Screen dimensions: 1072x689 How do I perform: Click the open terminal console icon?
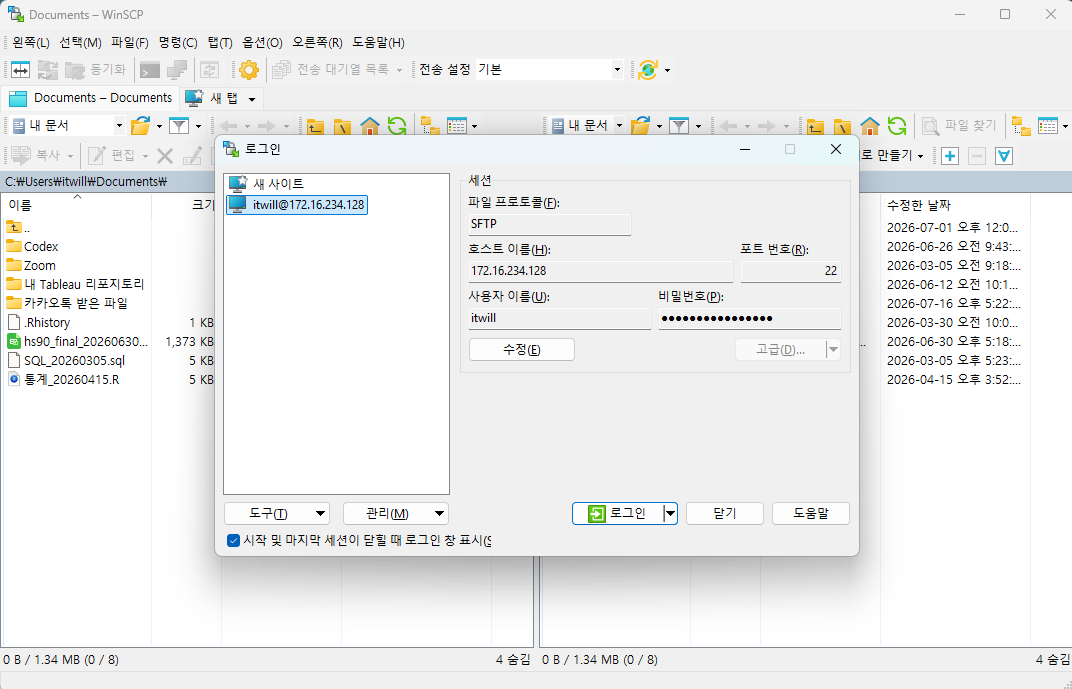(150, 70)
